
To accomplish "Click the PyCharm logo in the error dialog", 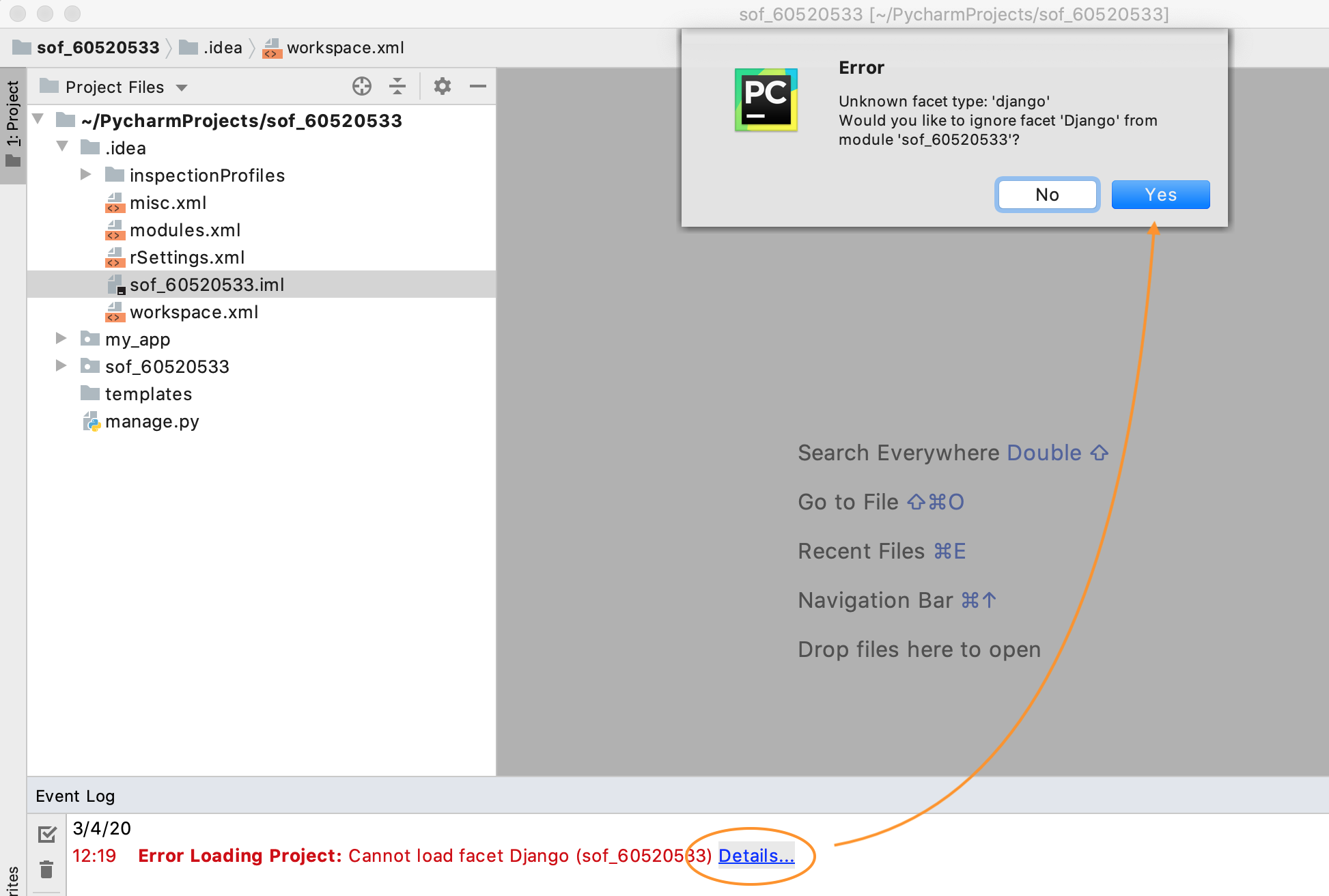I will pos(766,100).
